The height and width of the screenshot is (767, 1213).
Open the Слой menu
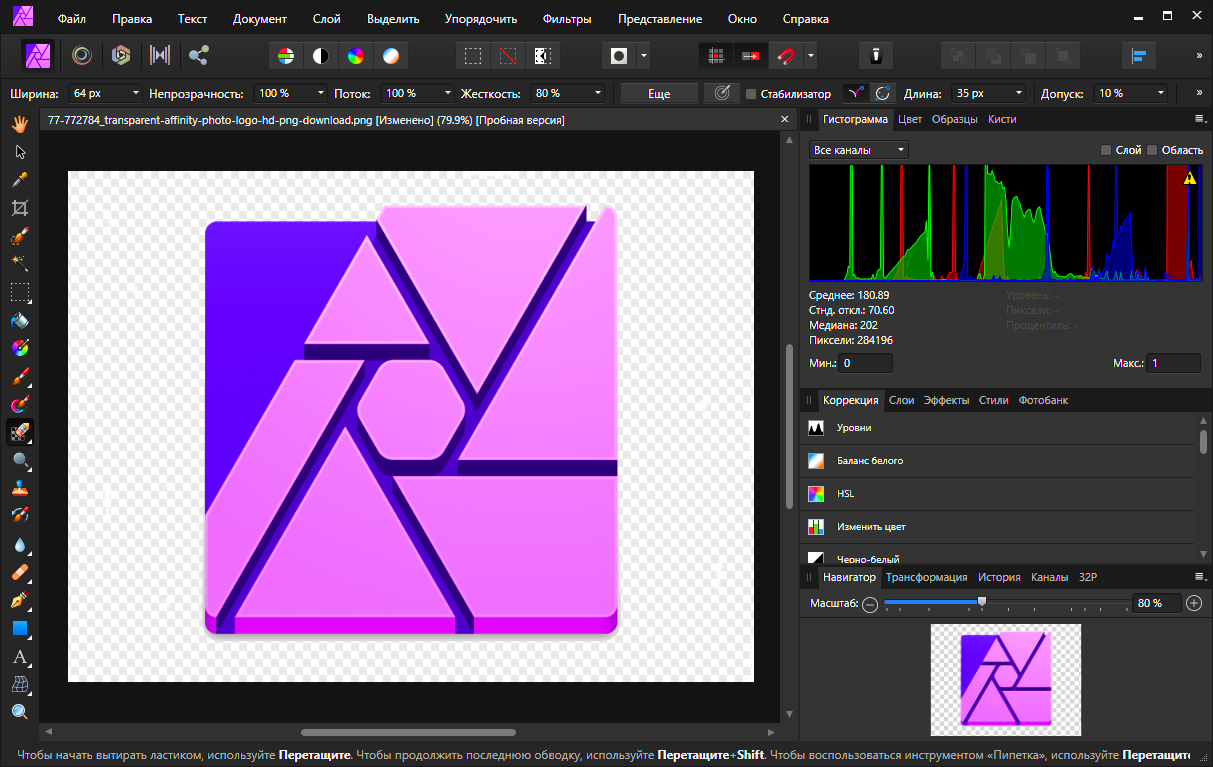(326, 19)
